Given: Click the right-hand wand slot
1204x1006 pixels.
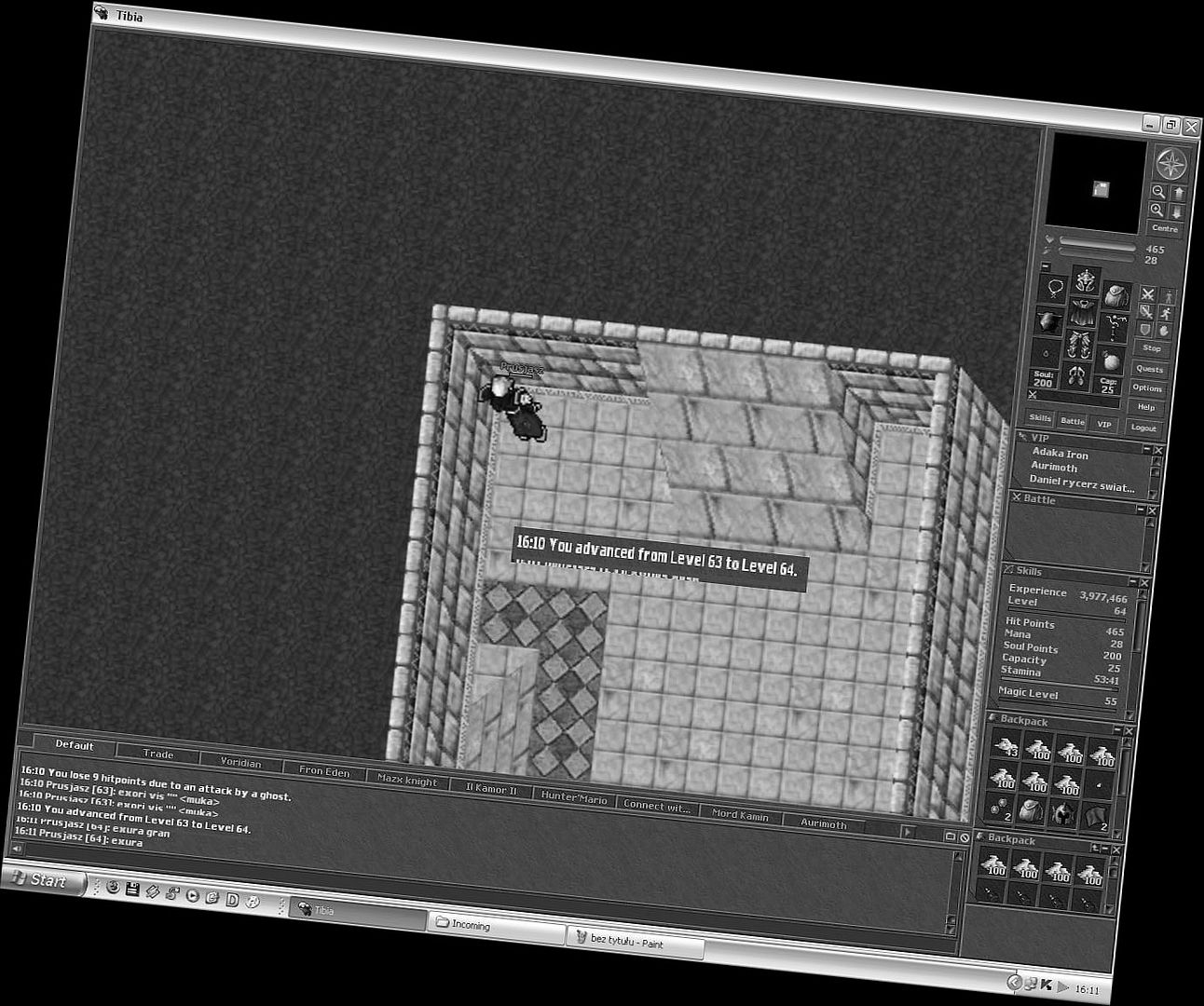Looking at the screenshot, I should [1114, 325].
